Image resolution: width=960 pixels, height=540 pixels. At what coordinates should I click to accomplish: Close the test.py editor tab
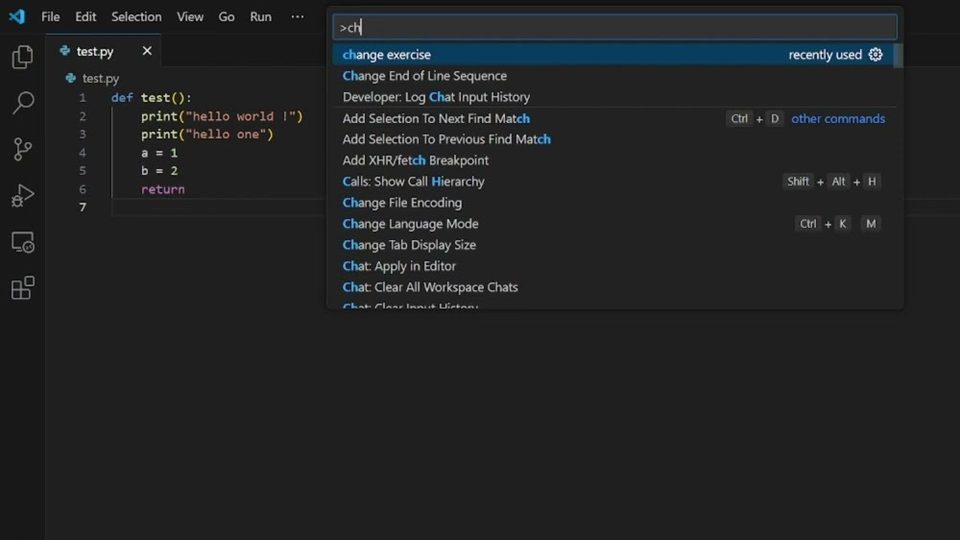pyautogui.click(x=147, y=51)
